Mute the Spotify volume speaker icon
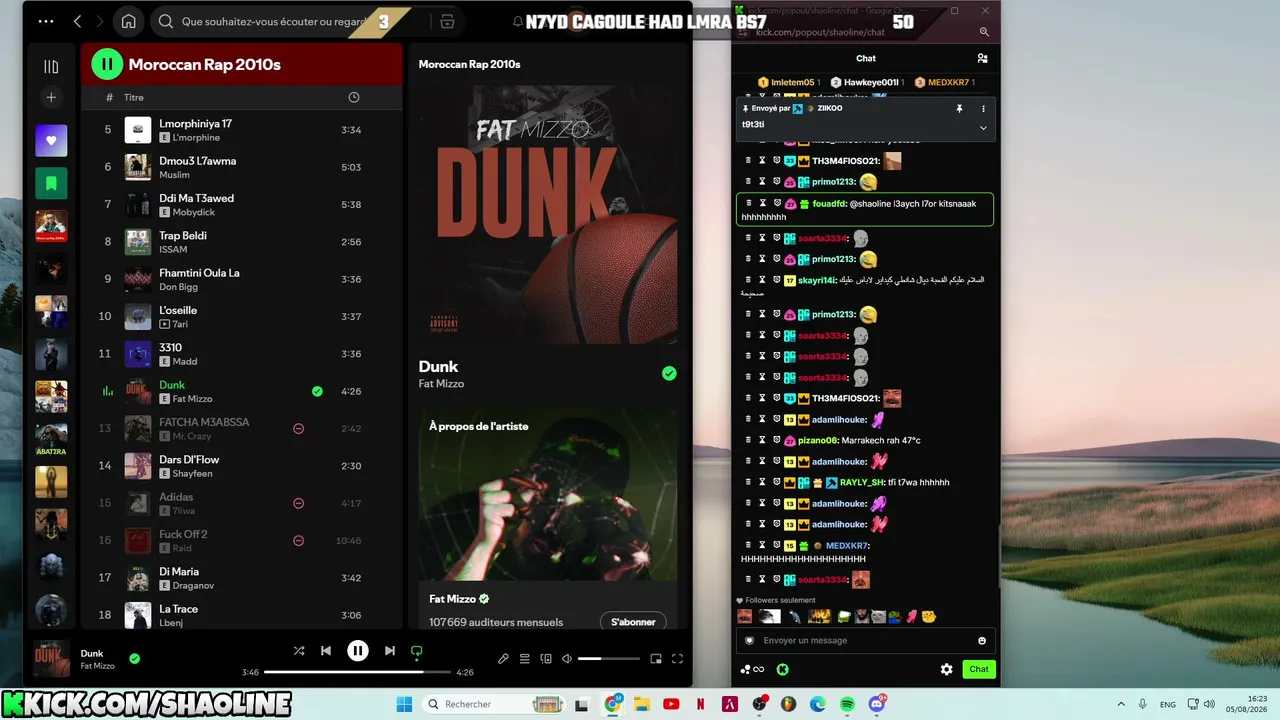The height and width of the screenshot is (720, 1280). tap(567, 659)
